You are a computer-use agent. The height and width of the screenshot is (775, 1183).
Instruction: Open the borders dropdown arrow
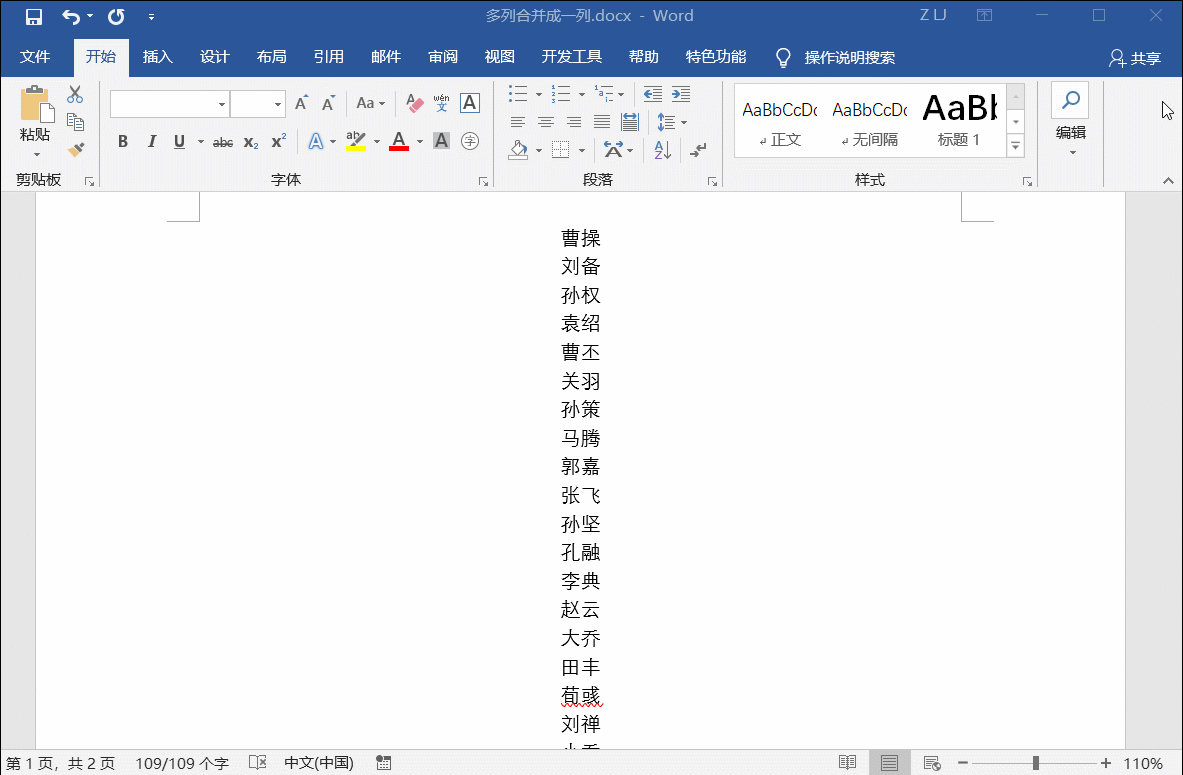click(582, 150)
